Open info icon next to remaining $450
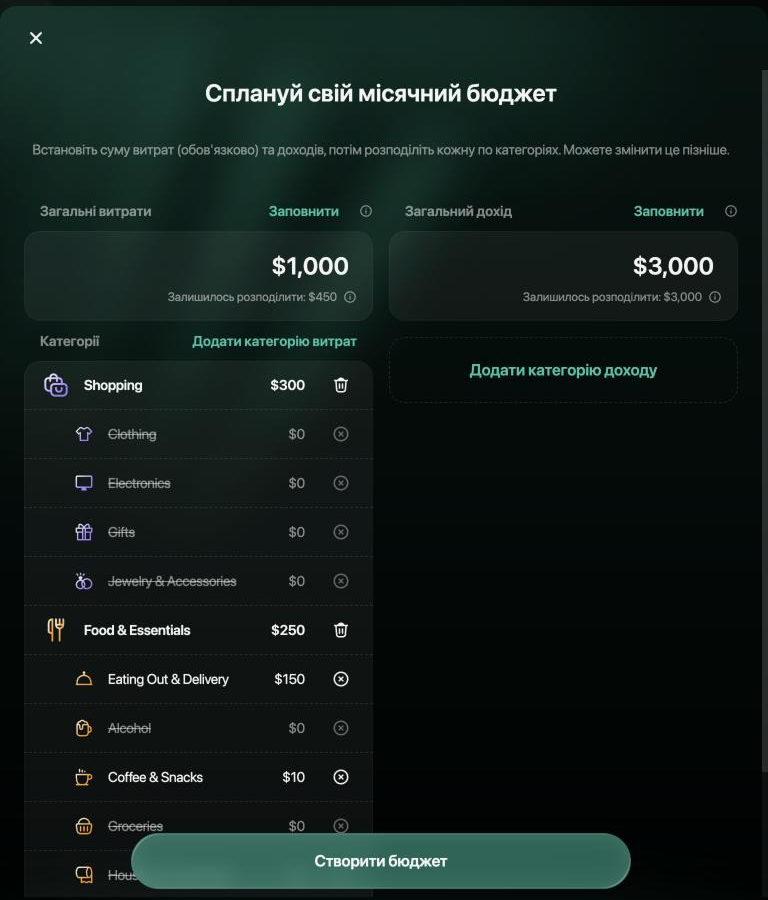Viewport: 768px width, 900px height. pos(350,297)
